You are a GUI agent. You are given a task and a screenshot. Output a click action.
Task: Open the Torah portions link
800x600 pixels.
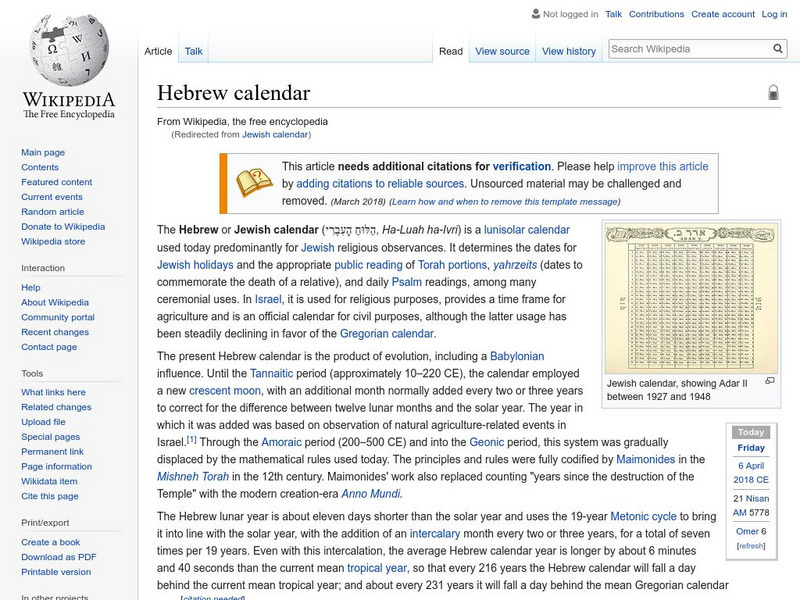point(452,265)
